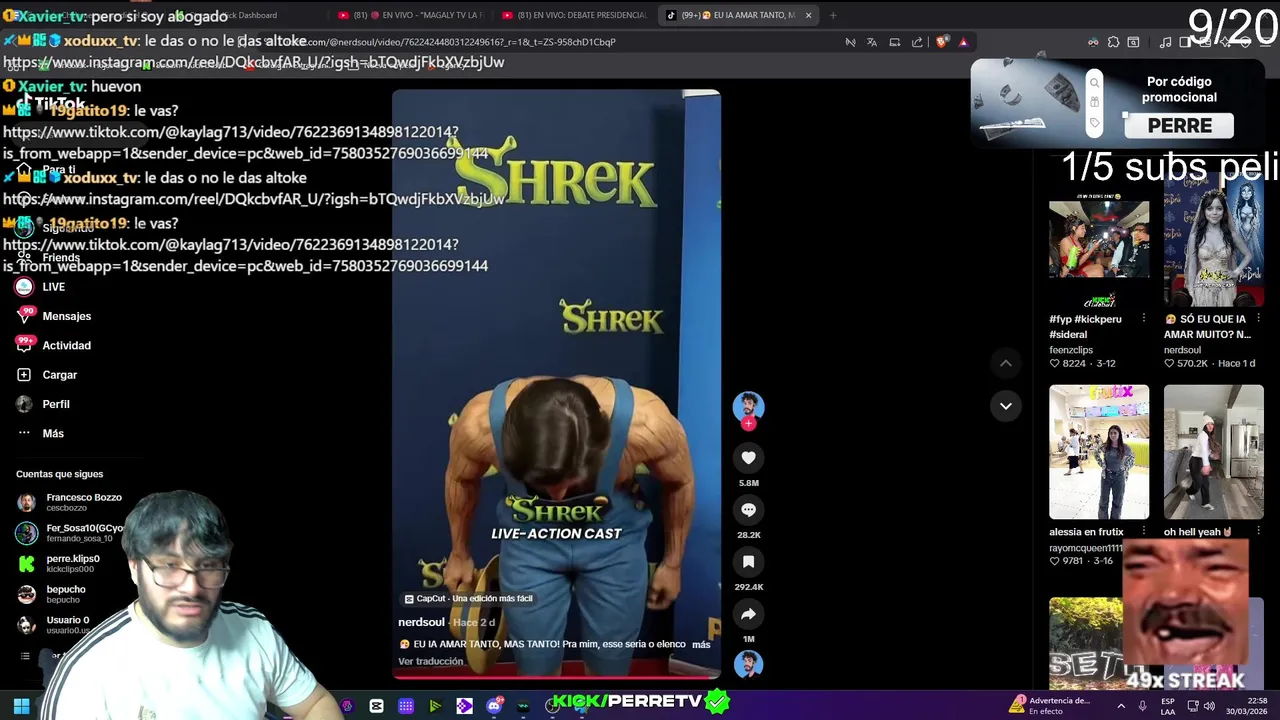Switch to the 'EN VIVO - MAGALY TV' tab
1280x720 pixels.
tap(410, 15)
